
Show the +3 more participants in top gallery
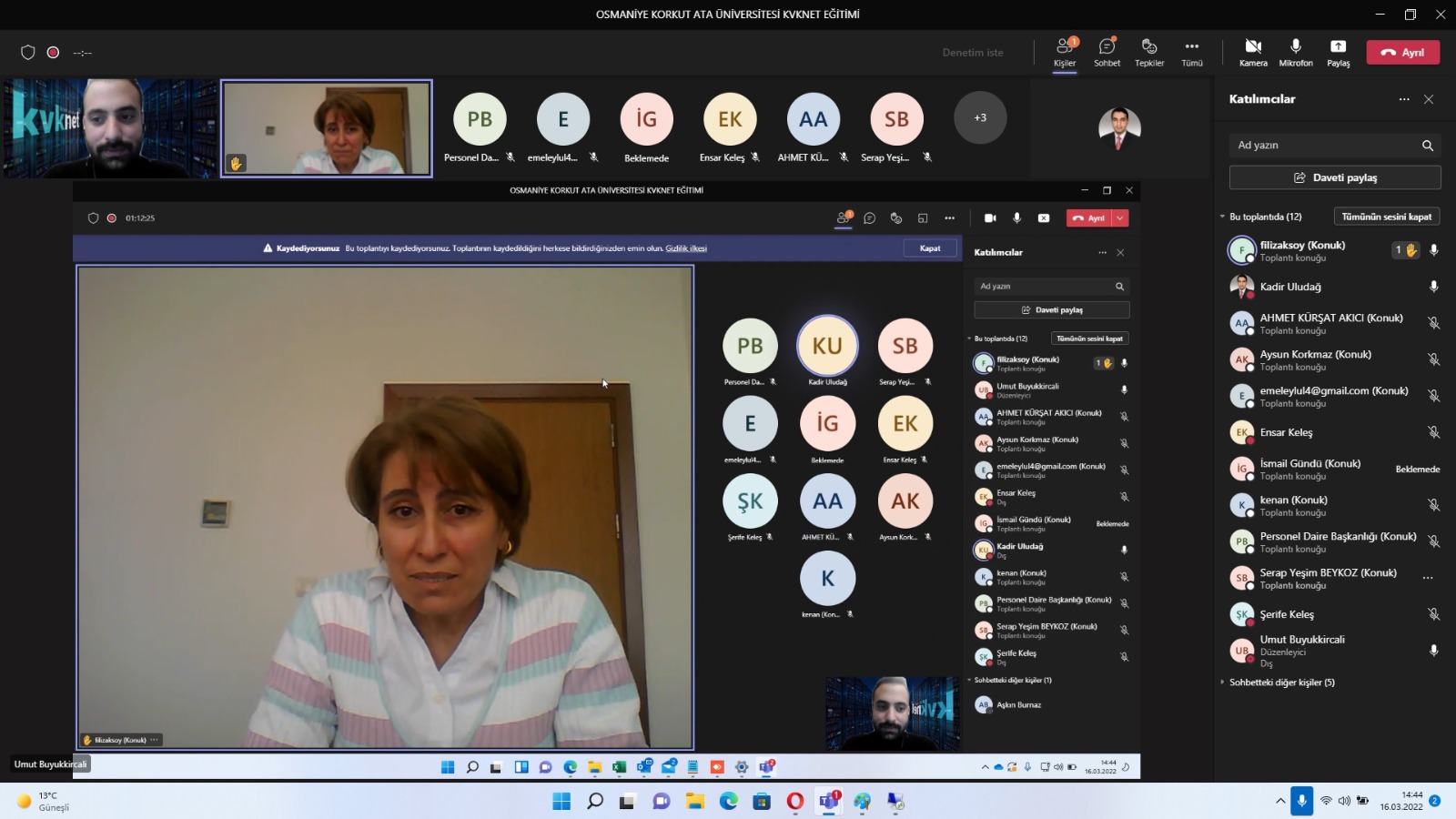(980, 117)
